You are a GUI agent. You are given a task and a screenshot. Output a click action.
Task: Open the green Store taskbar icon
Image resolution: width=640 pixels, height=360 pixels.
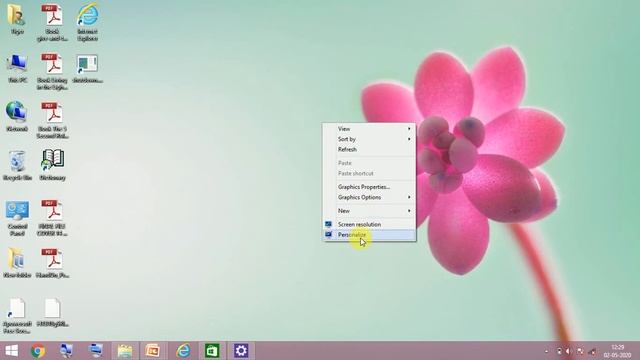(212, 351)
